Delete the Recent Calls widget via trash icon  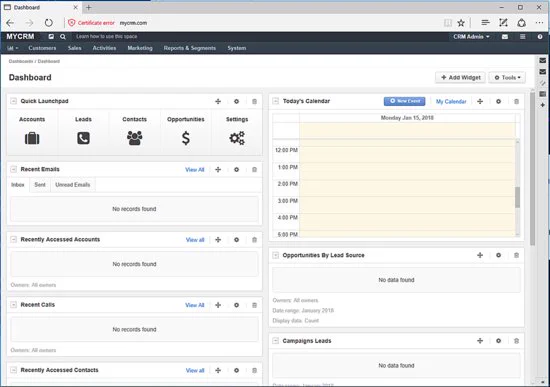coord(254,305)
